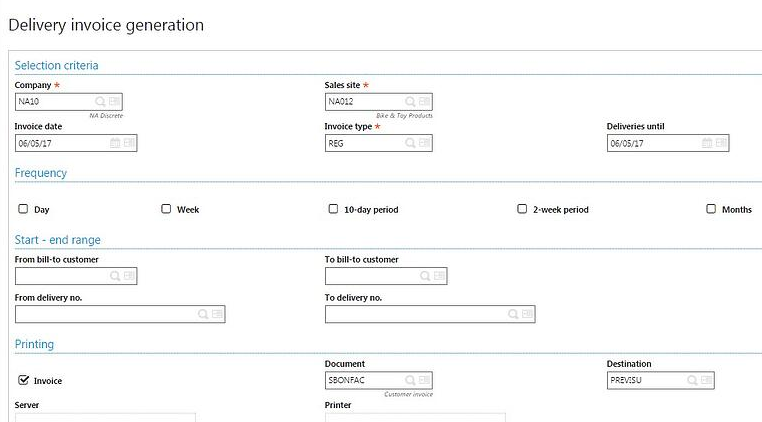Image resolution: width=762 pixels, height=422 pixels.
Task: Enable the Day frequency checkbox
Action: pyautogui.click(x=23, y=209)
